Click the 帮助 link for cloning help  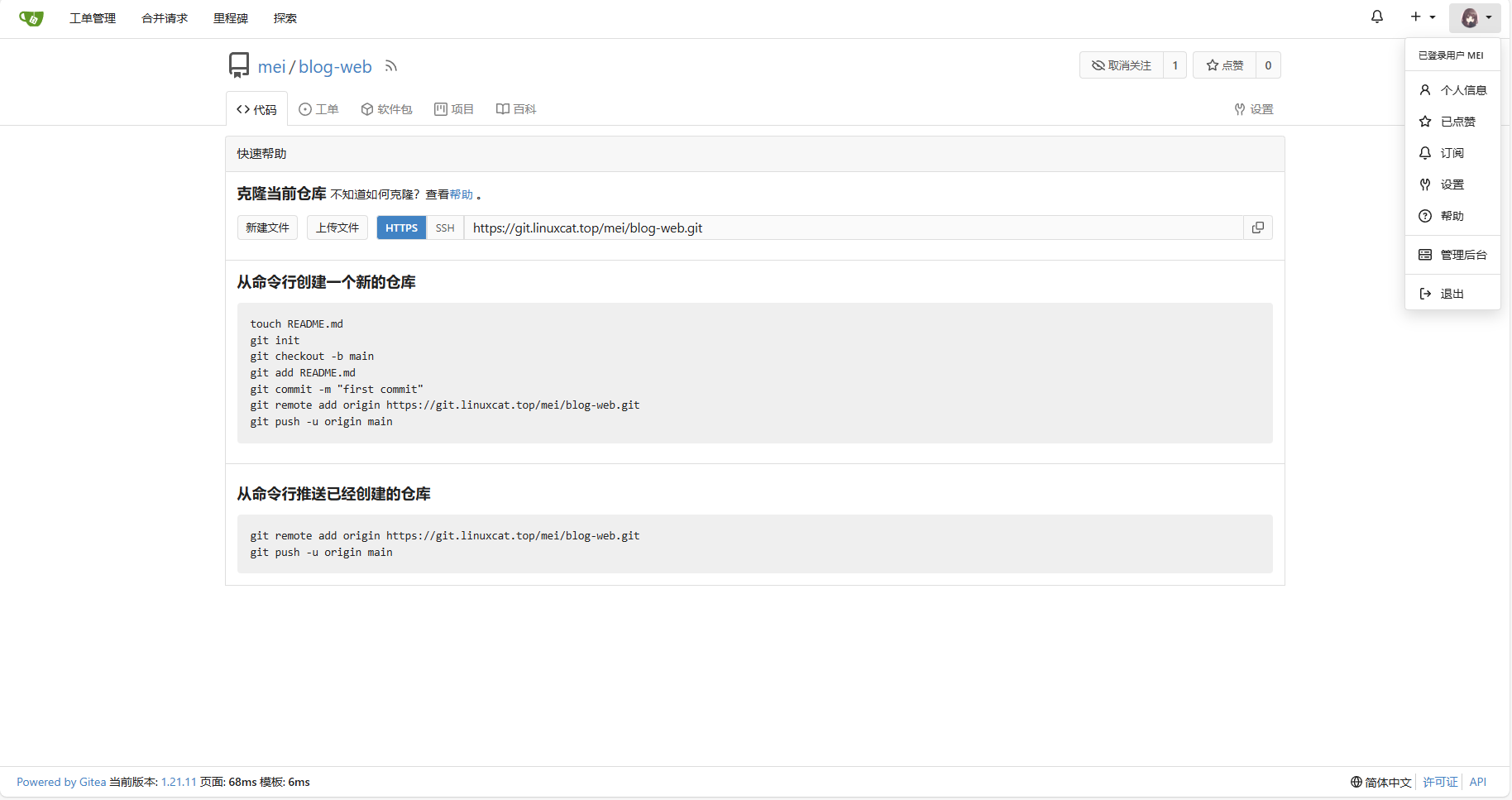pos(461,194)
